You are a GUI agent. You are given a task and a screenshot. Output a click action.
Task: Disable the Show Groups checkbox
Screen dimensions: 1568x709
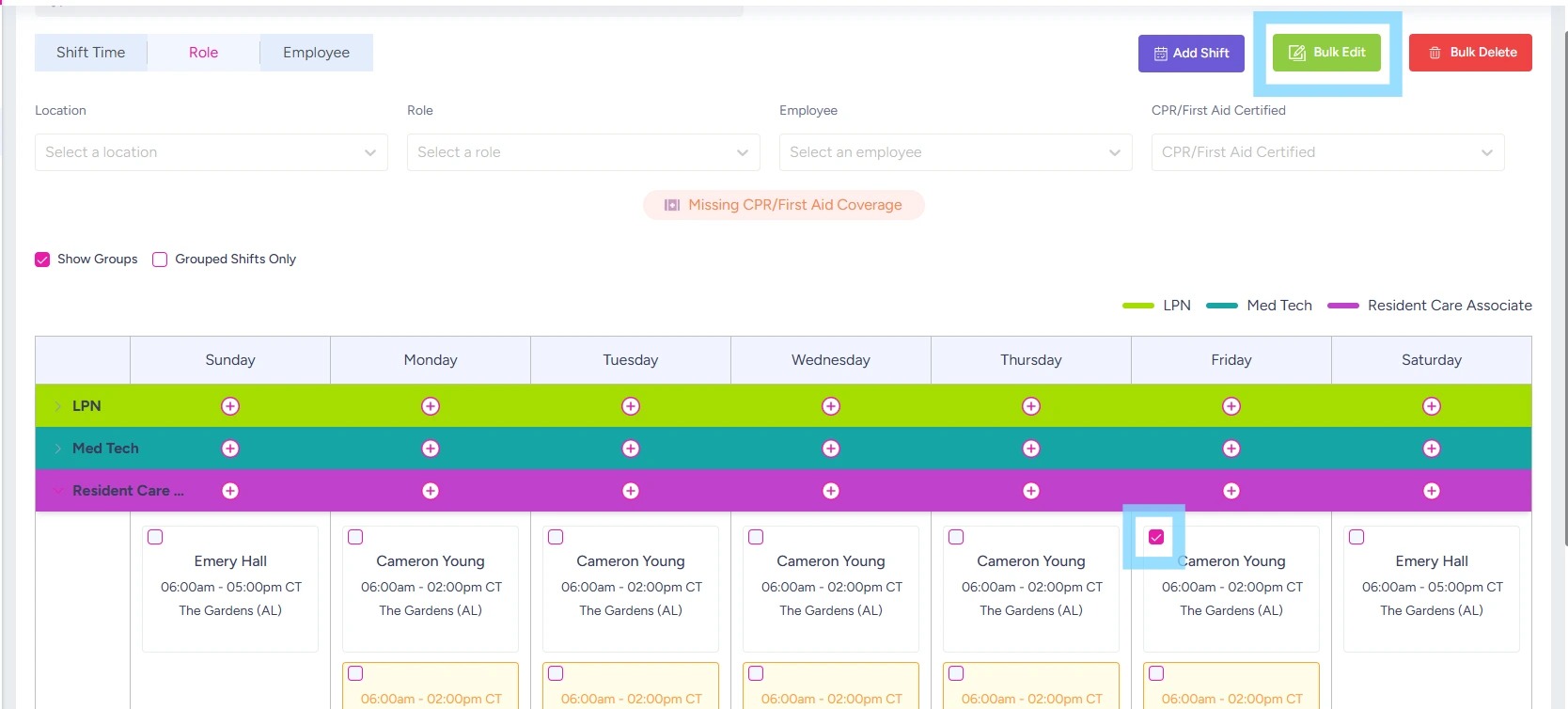pyautogui.click(x=42, y=260)
